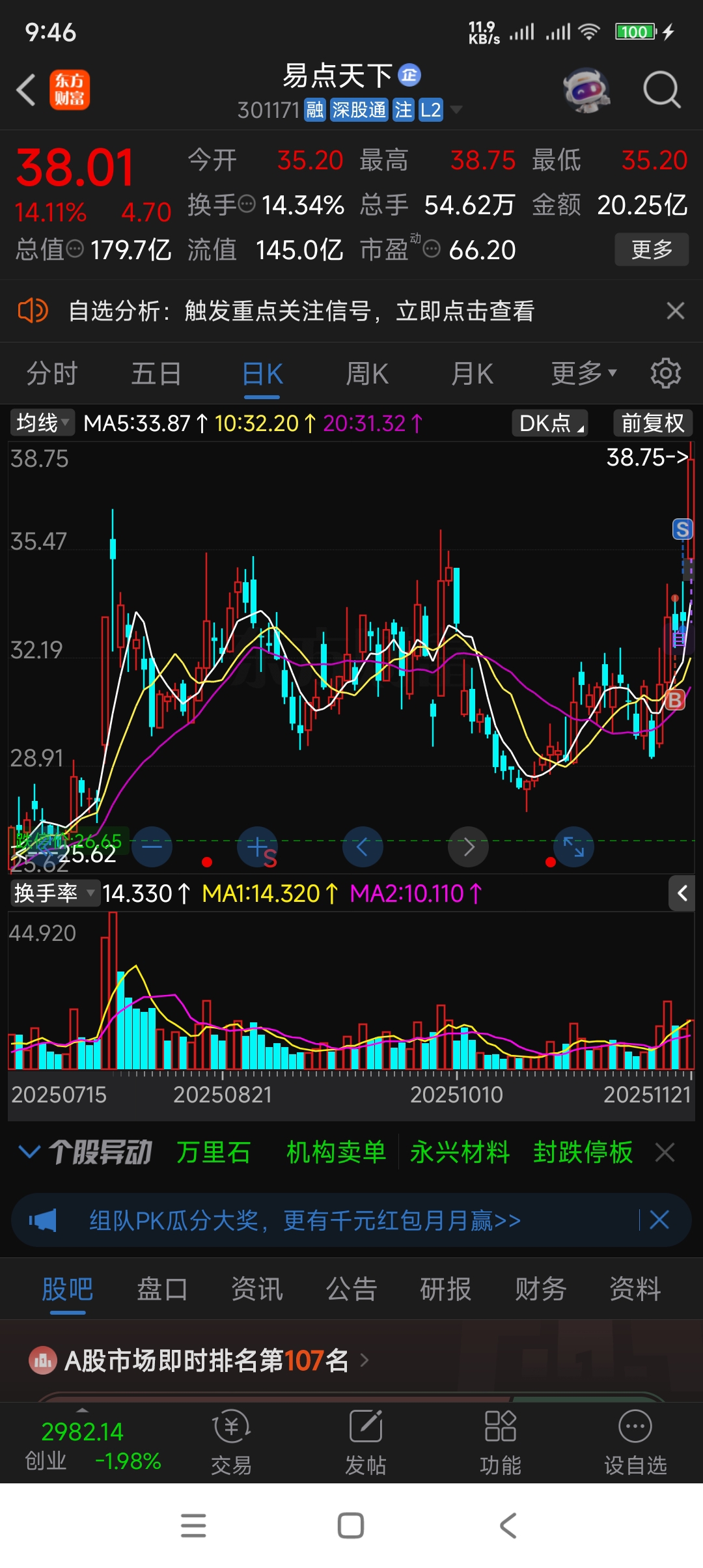Open the 资讯 tab
The height and width of the screenshot is (1568, 703).
257,1289
